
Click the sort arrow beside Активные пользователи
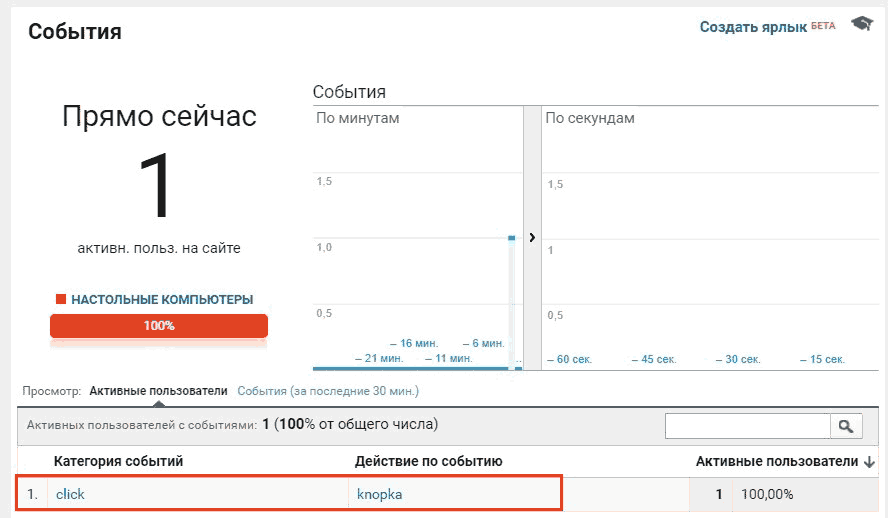pyautogui.click(x=869, y=462)
